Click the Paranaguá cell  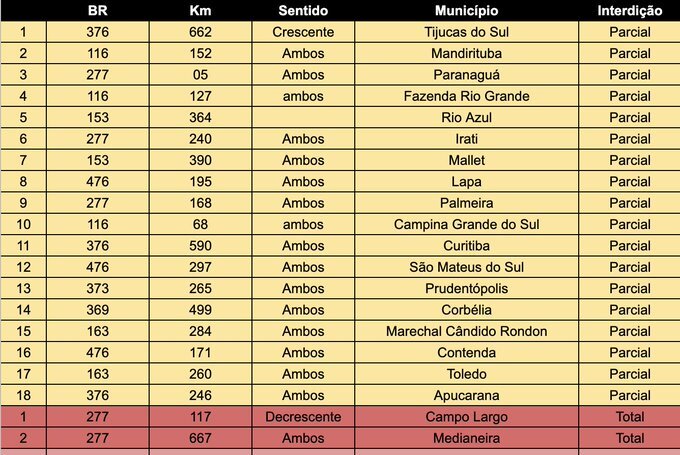[466, 75]
